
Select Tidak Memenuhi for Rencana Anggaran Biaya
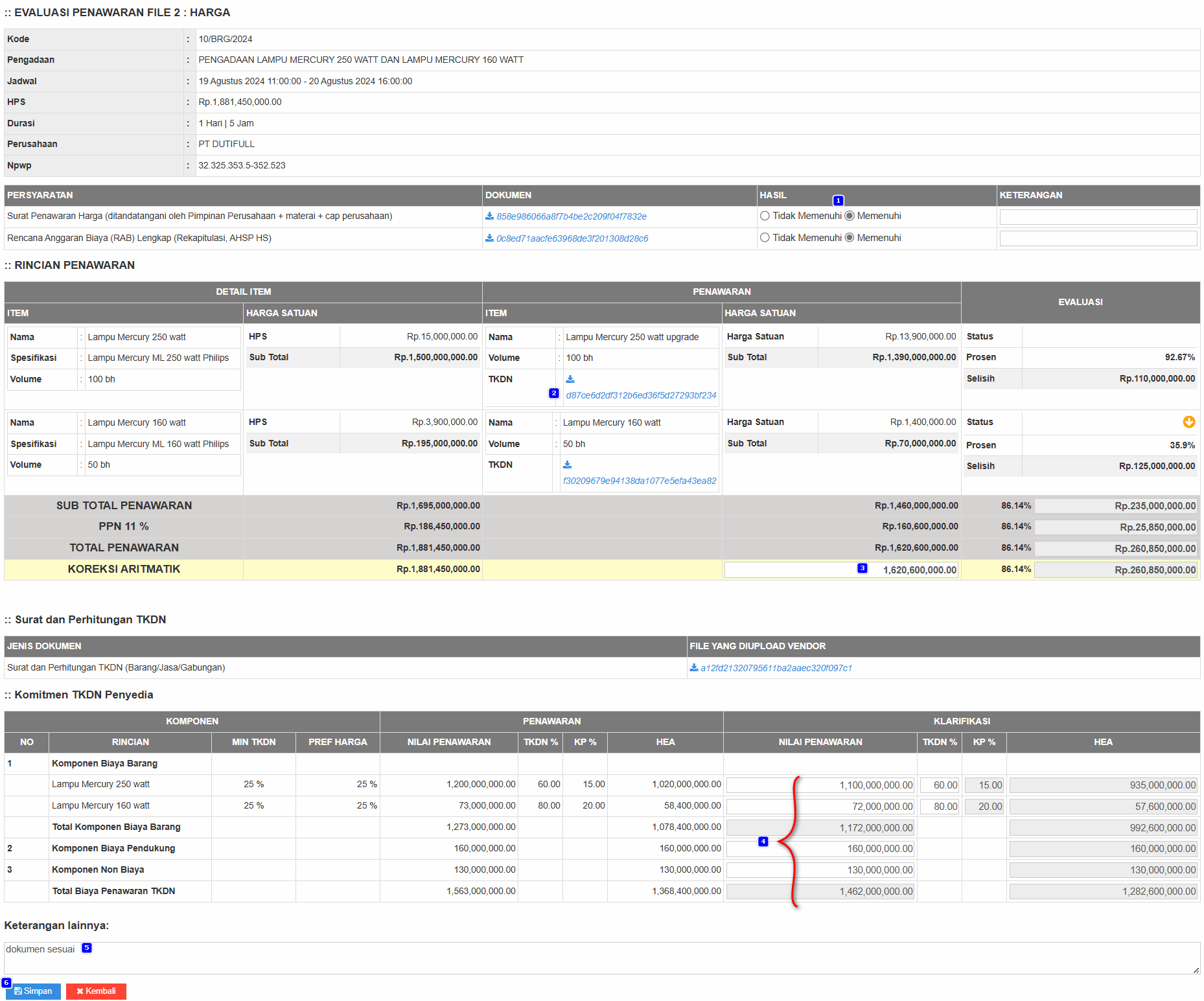pos(765,238)
